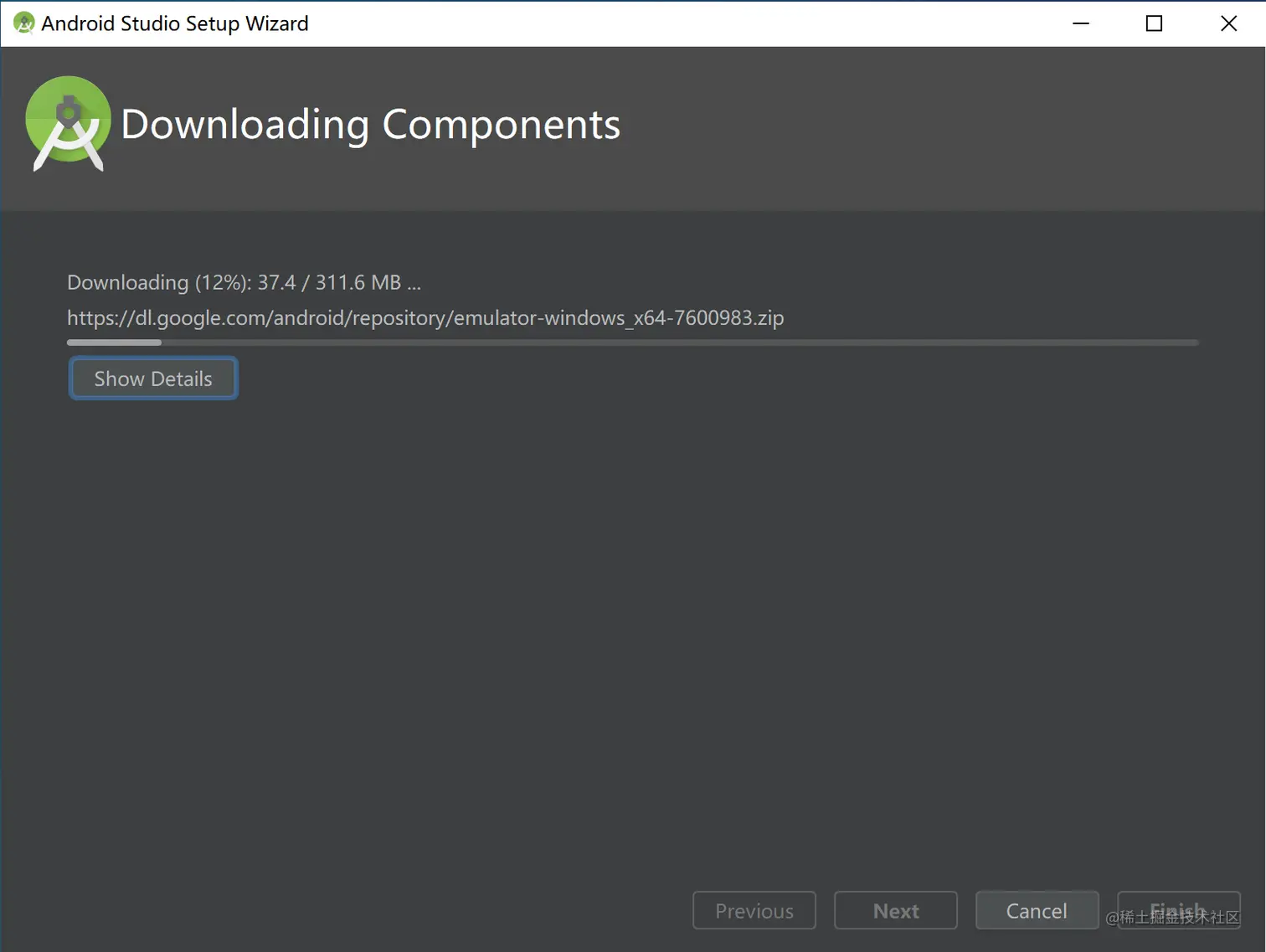This screenshot has width=1266, height=952.
Task: Click the focused Show Details outline
Action: (x=153, y=378)
